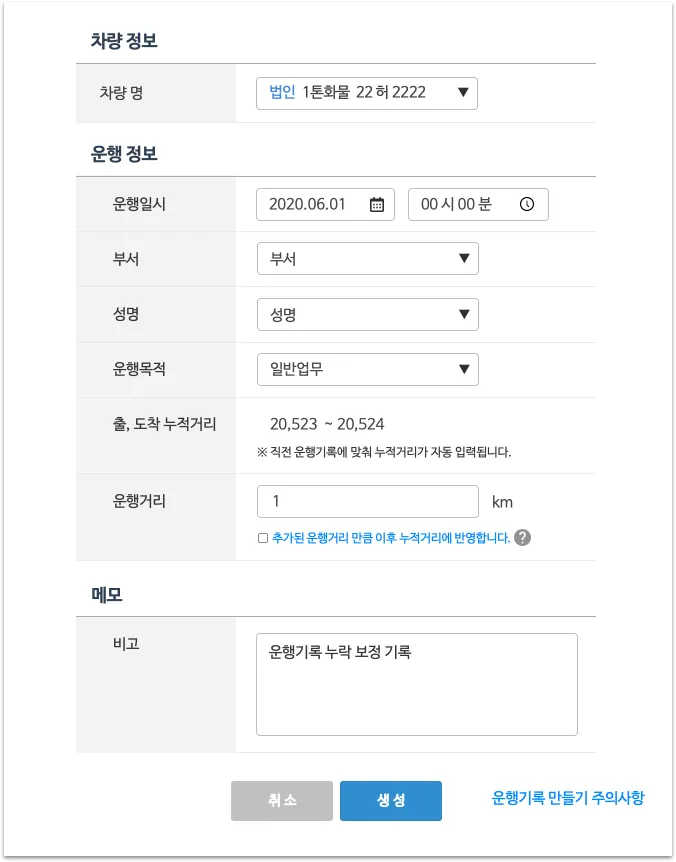The height and width of the screenshot is (862, 676).
Task: Click the 20,523 ~ 20,524 accumulated distance value
Action: pyautogui.click(x=327, y=424)
